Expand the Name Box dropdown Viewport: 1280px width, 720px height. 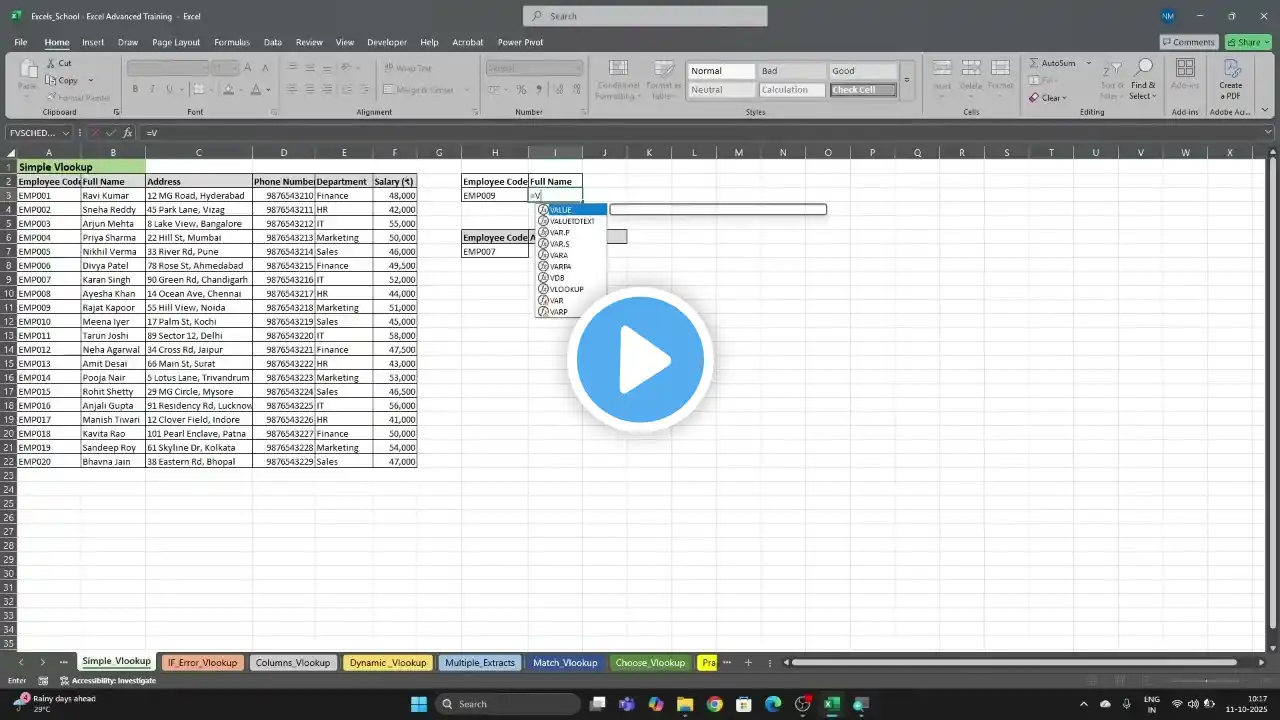click(x=66, y=133)
